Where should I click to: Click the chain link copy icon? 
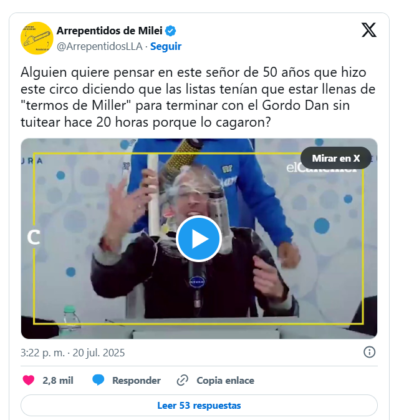click(x=182, y=380)
